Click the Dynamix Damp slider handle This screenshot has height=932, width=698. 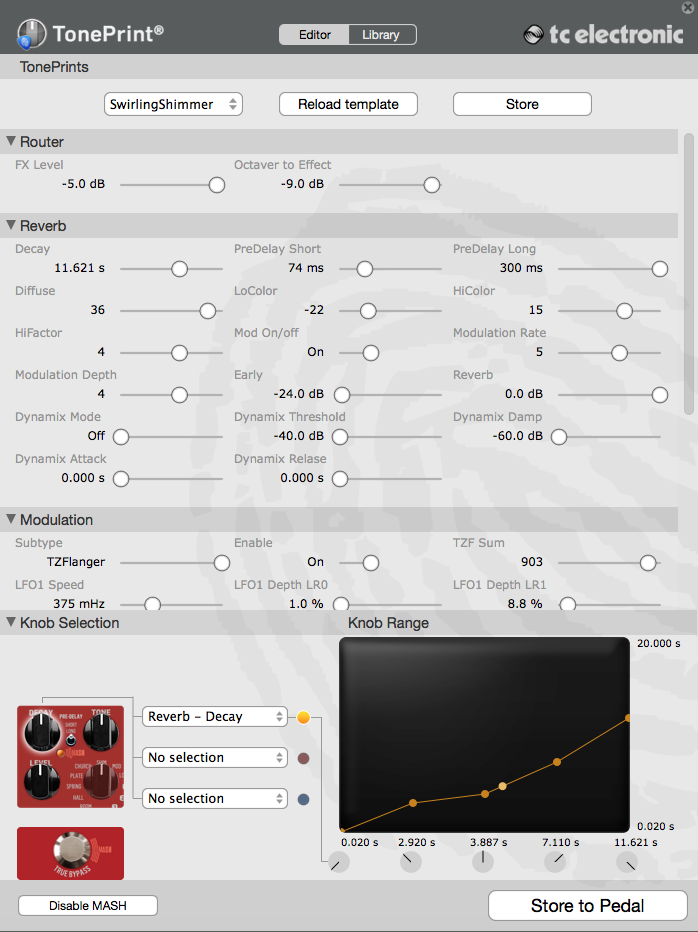559,437
